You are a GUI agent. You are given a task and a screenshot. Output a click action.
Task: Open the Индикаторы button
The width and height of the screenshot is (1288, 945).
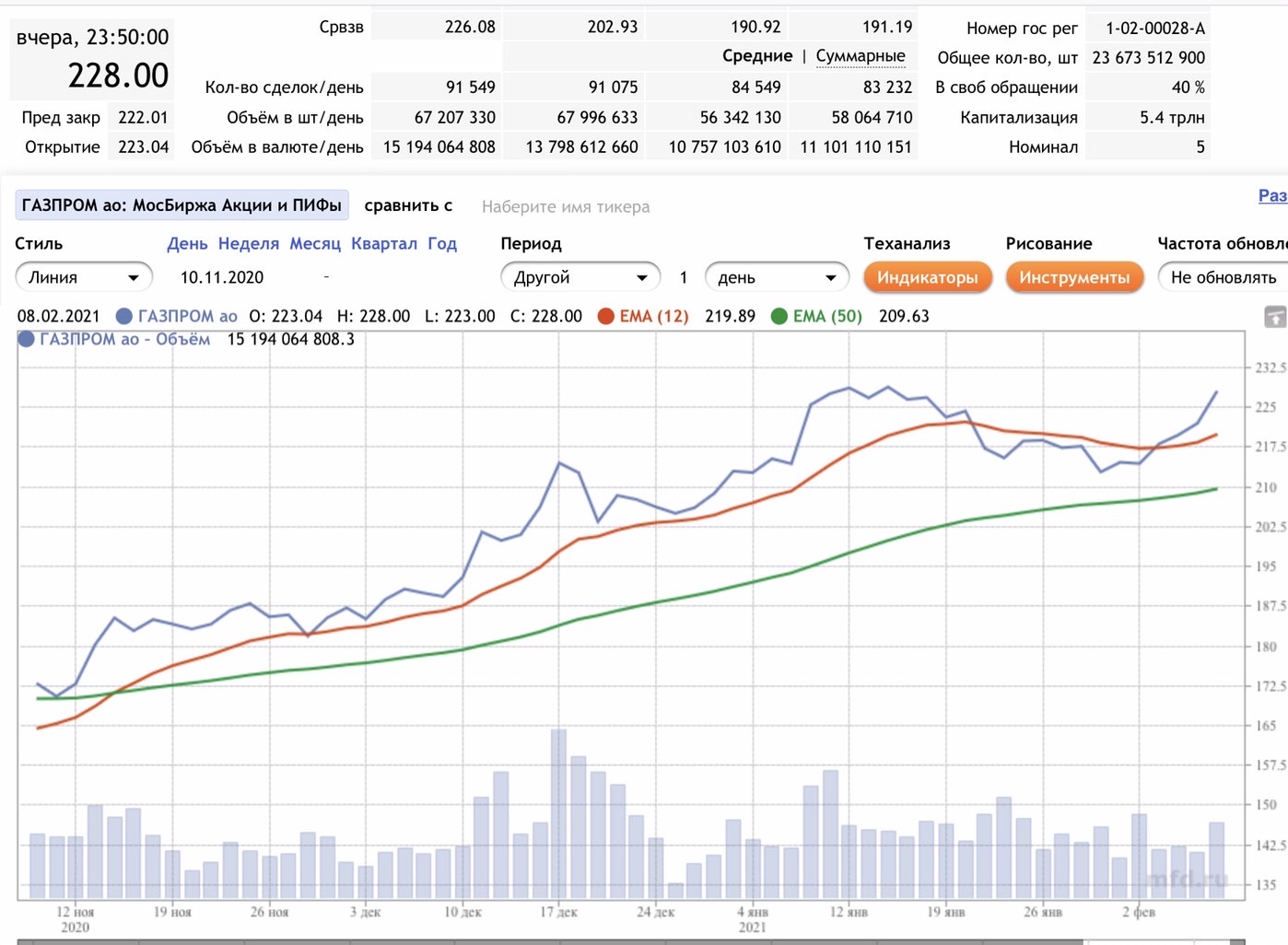tap(928, 277)
